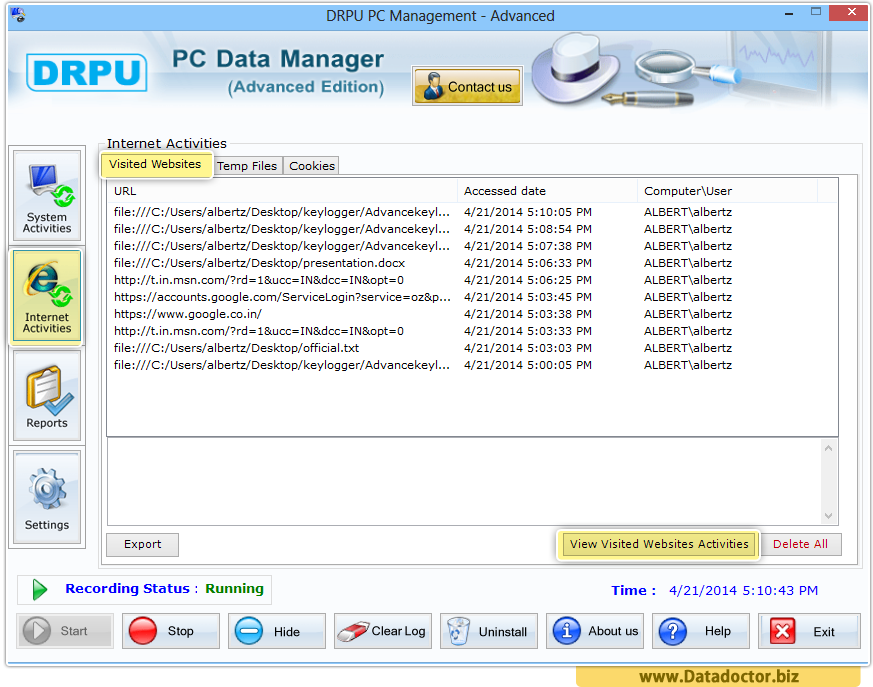Select the presentation.docx URL row

pyautogui.click(x=472, y=263)
